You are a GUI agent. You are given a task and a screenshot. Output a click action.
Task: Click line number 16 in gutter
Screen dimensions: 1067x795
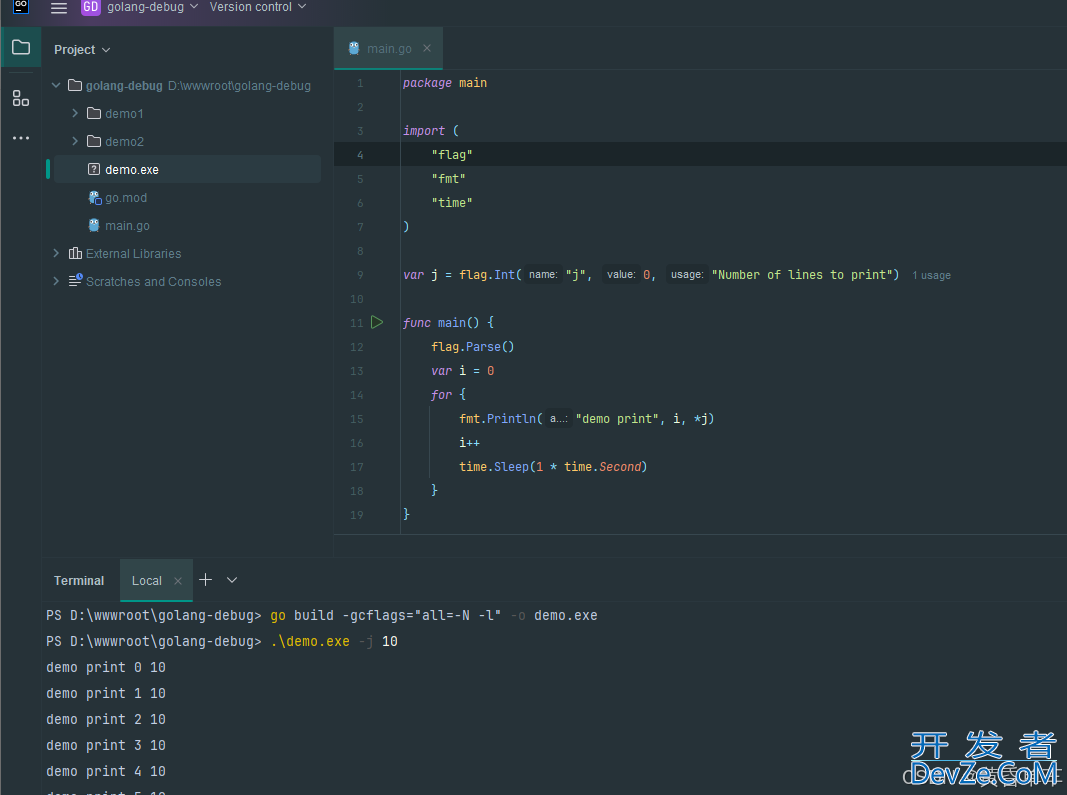(x=357, y=443)
